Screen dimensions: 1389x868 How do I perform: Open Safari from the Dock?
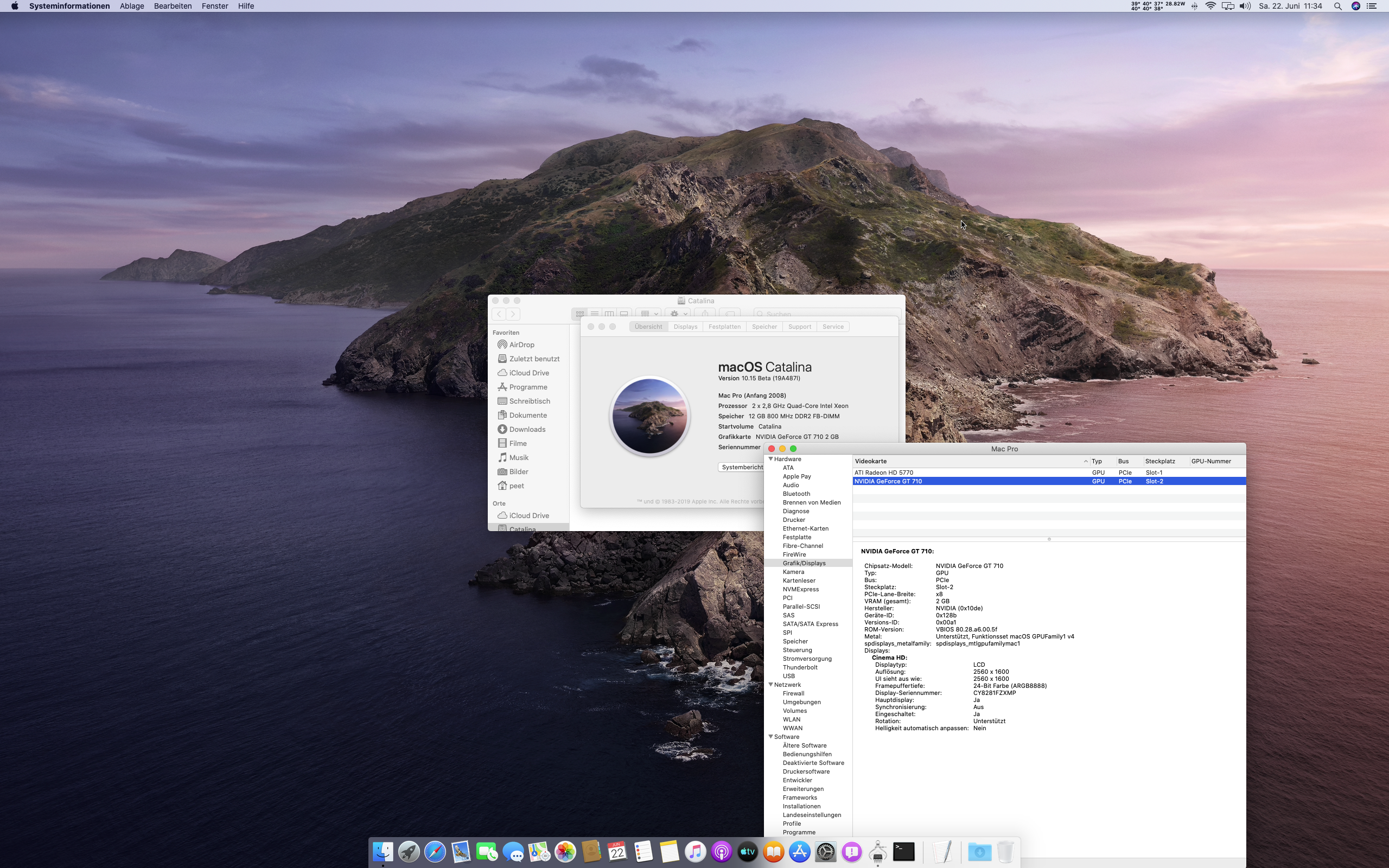435,851
